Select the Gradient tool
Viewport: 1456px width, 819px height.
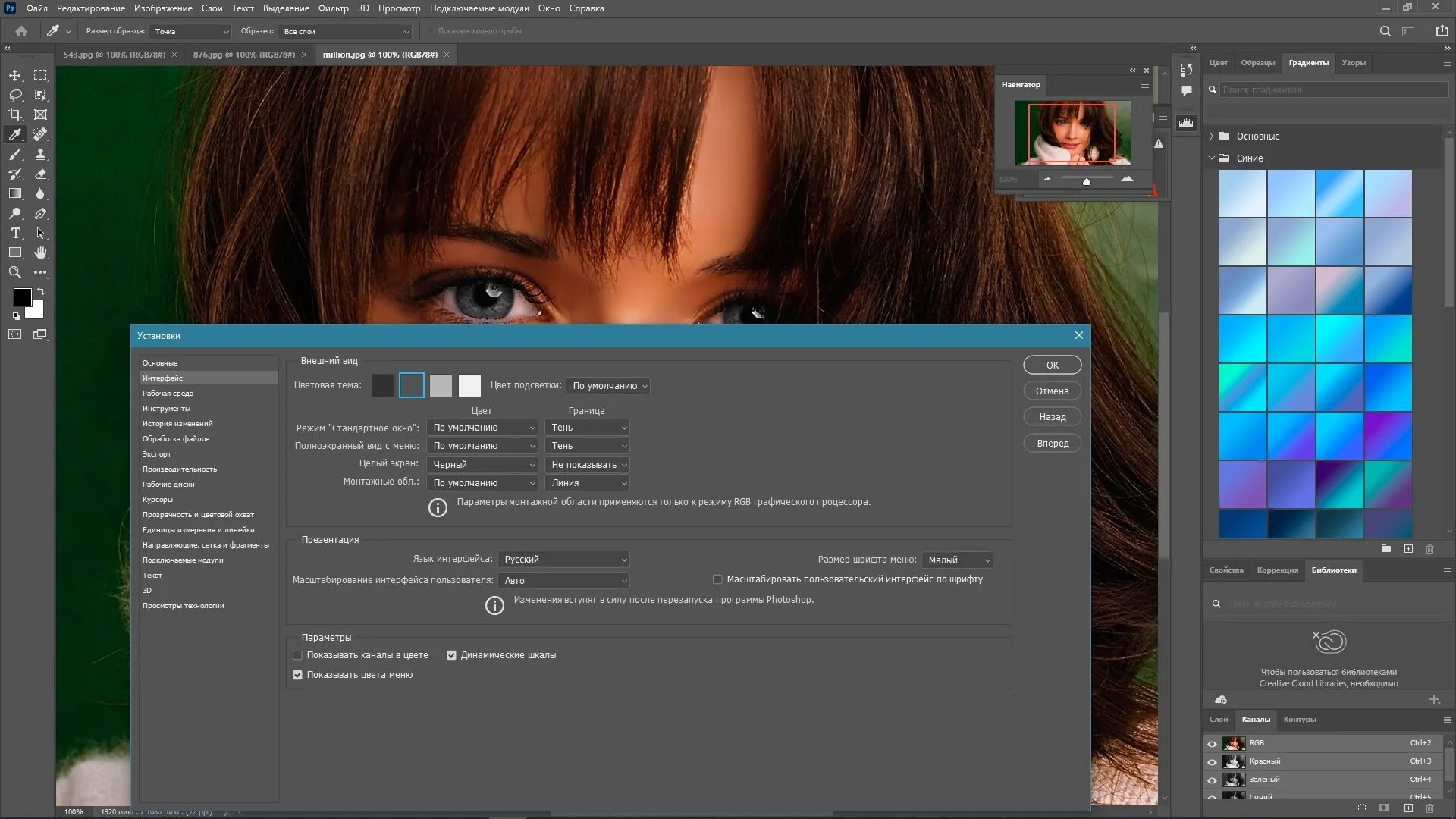point(15,193)
